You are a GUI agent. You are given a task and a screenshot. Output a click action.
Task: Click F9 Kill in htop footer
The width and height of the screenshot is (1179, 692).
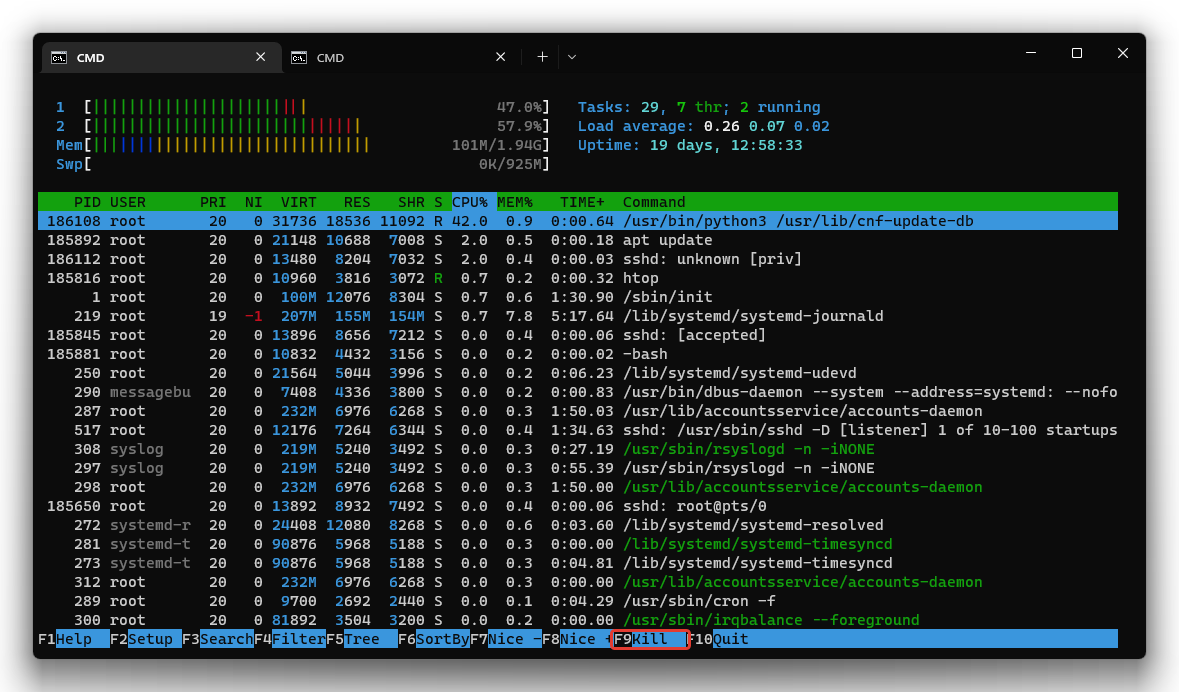pyautogui.click(x=650, y=639)
